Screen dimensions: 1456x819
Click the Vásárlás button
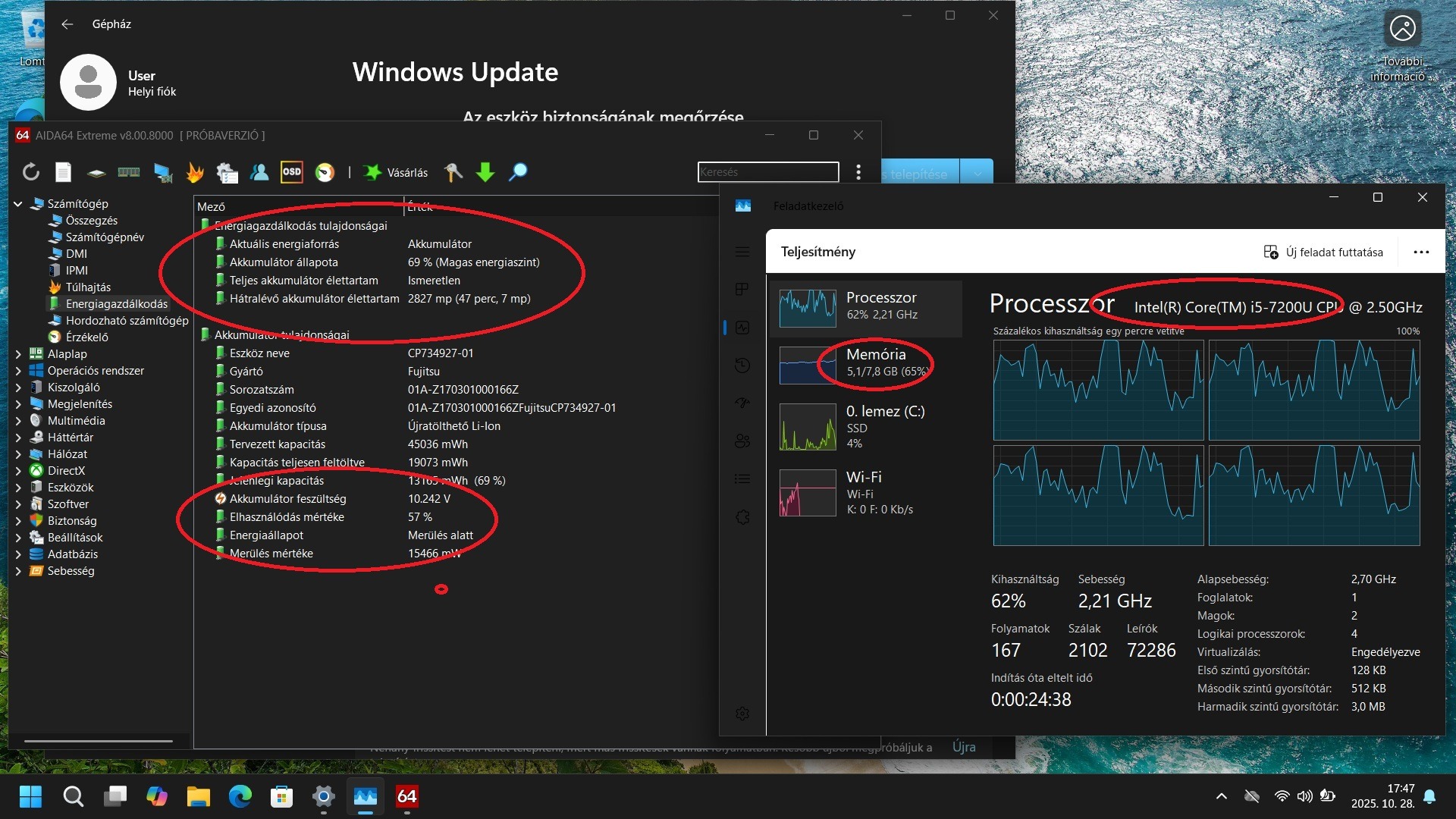click(x=396, y=172)
